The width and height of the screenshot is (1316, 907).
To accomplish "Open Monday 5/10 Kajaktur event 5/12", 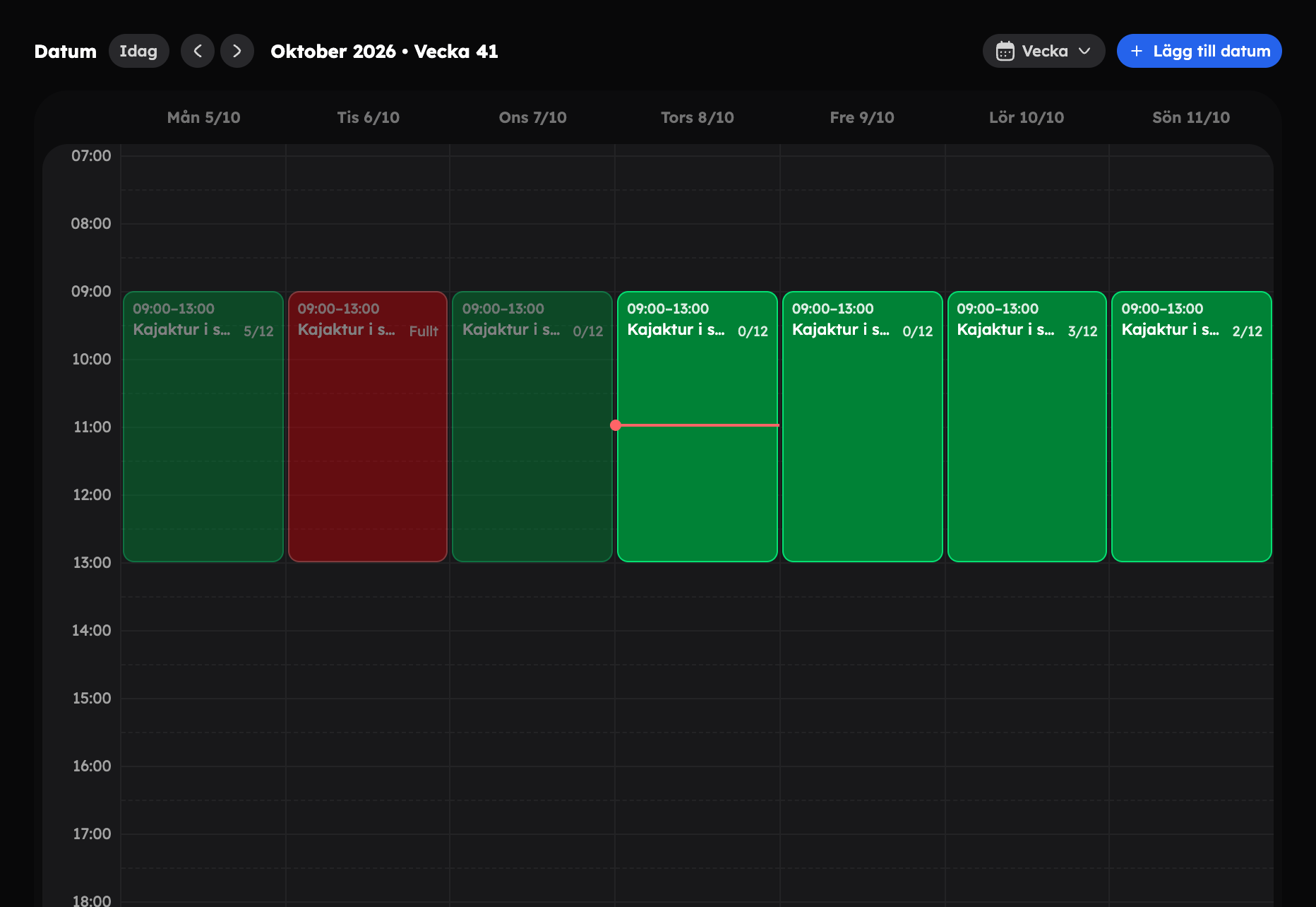I will [x=203, y=427].
